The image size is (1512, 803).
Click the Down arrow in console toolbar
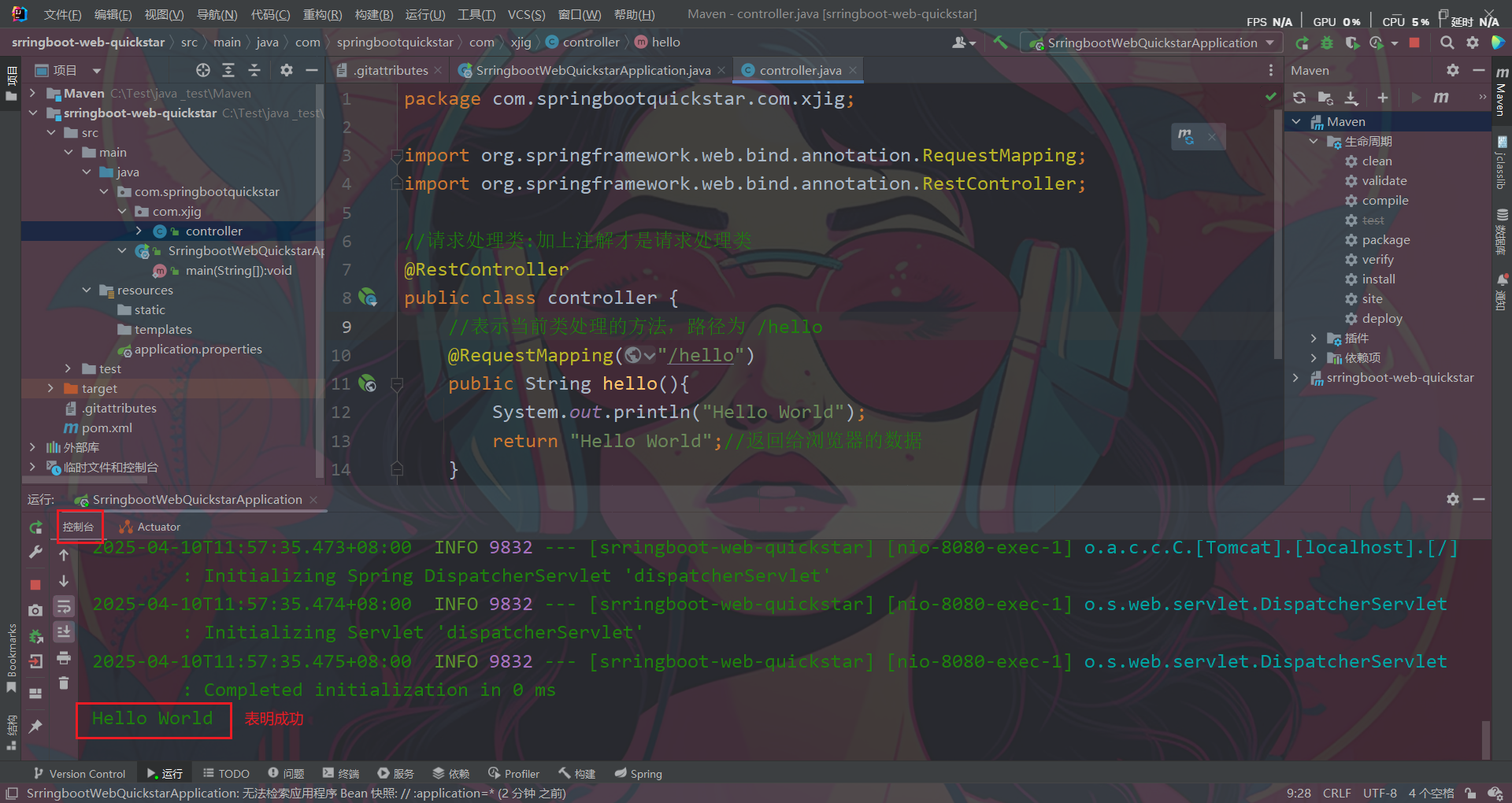[64, 581]
